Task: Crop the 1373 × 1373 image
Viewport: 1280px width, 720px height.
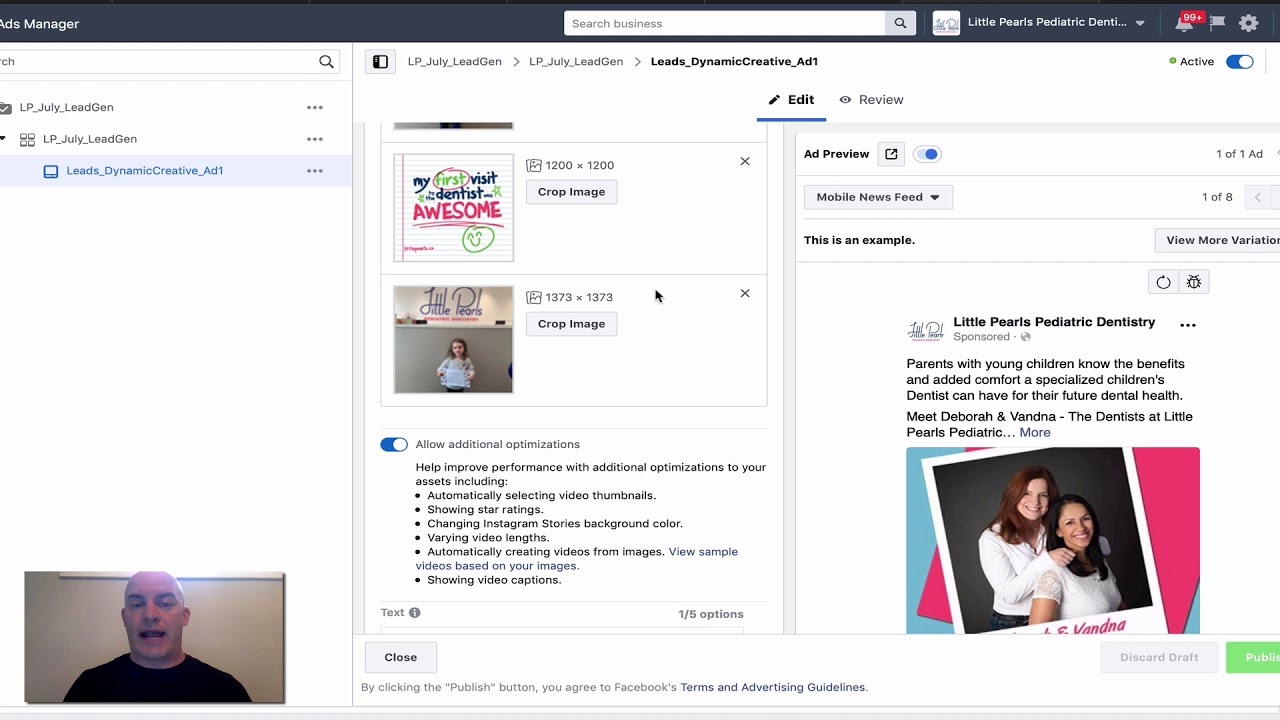Action: [x=572, y=324]
